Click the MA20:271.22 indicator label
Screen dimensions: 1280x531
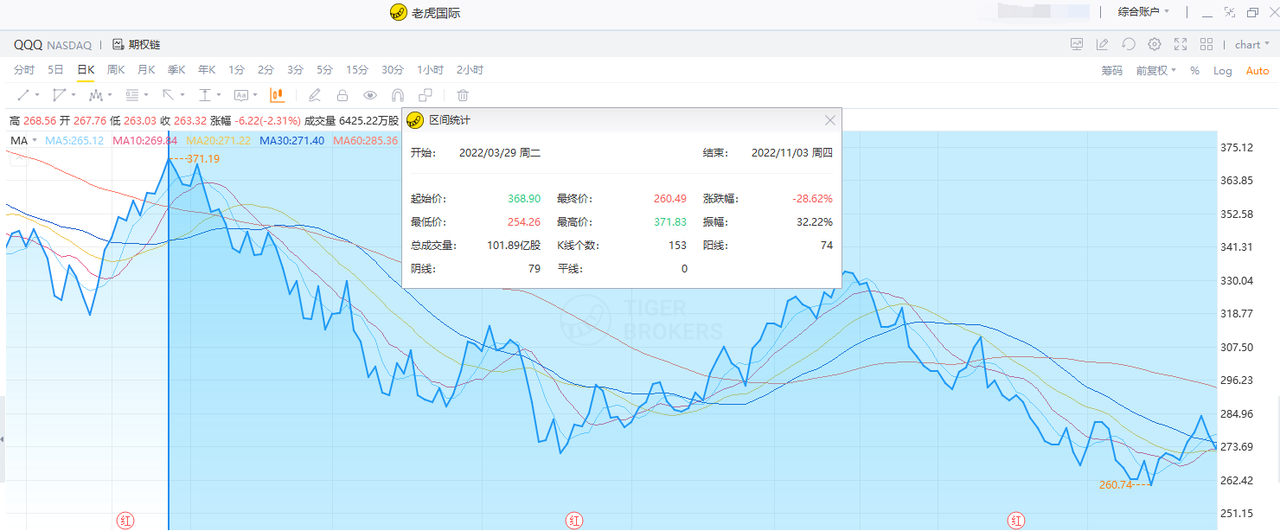pyautogui.click(x=218, y=141)
